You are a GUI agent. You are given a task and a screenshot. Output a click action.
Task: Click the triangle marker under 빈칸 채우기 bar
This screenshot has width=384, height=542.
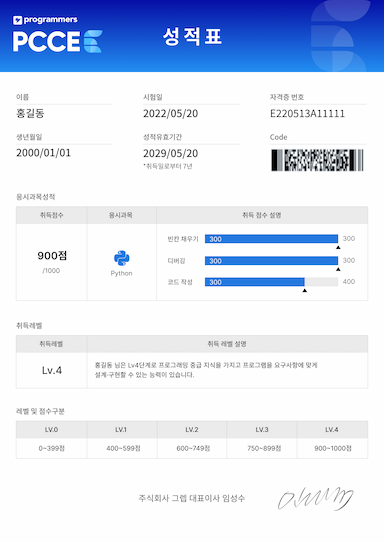pos(338,247)
